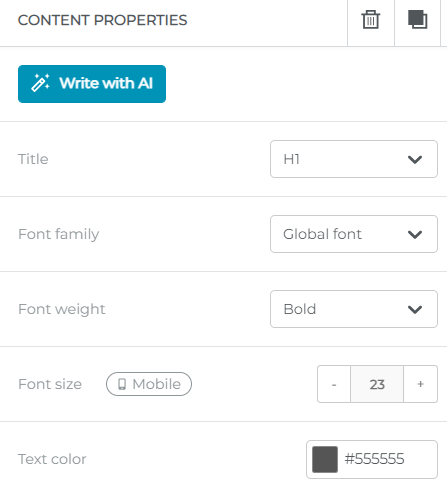Click the CONTENT PROPERTIES panel header
Viewport: 447px width, 483px height.
click(102, 20)
